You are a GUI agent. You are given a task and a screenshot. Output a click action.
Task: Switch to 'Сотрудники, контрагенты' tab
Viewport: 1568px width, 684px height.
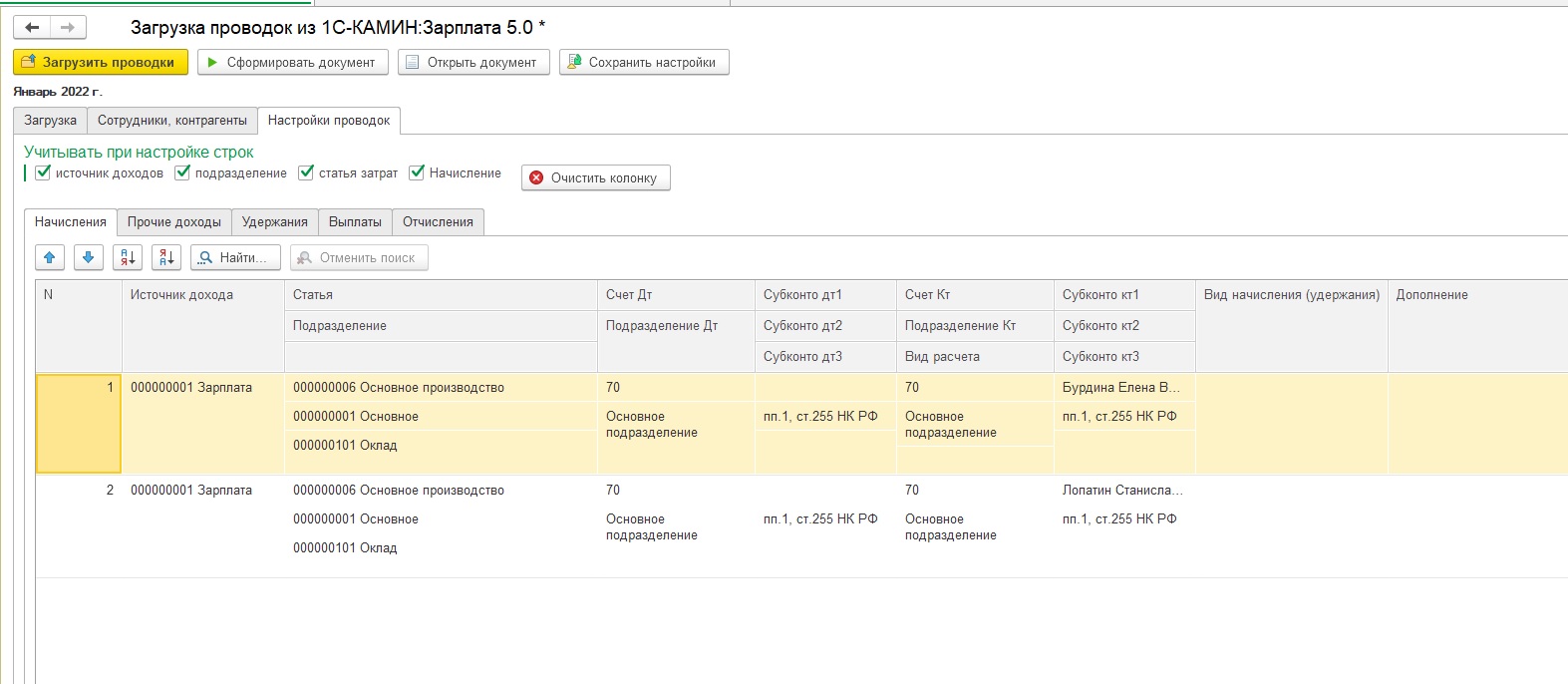(x=172, y=120)
